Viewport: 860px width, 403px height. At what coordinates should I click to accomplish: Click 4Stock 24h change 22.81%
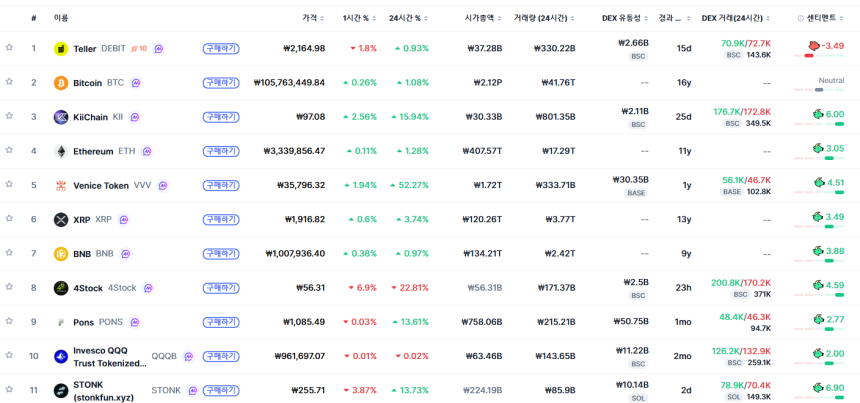pos(410,288)
